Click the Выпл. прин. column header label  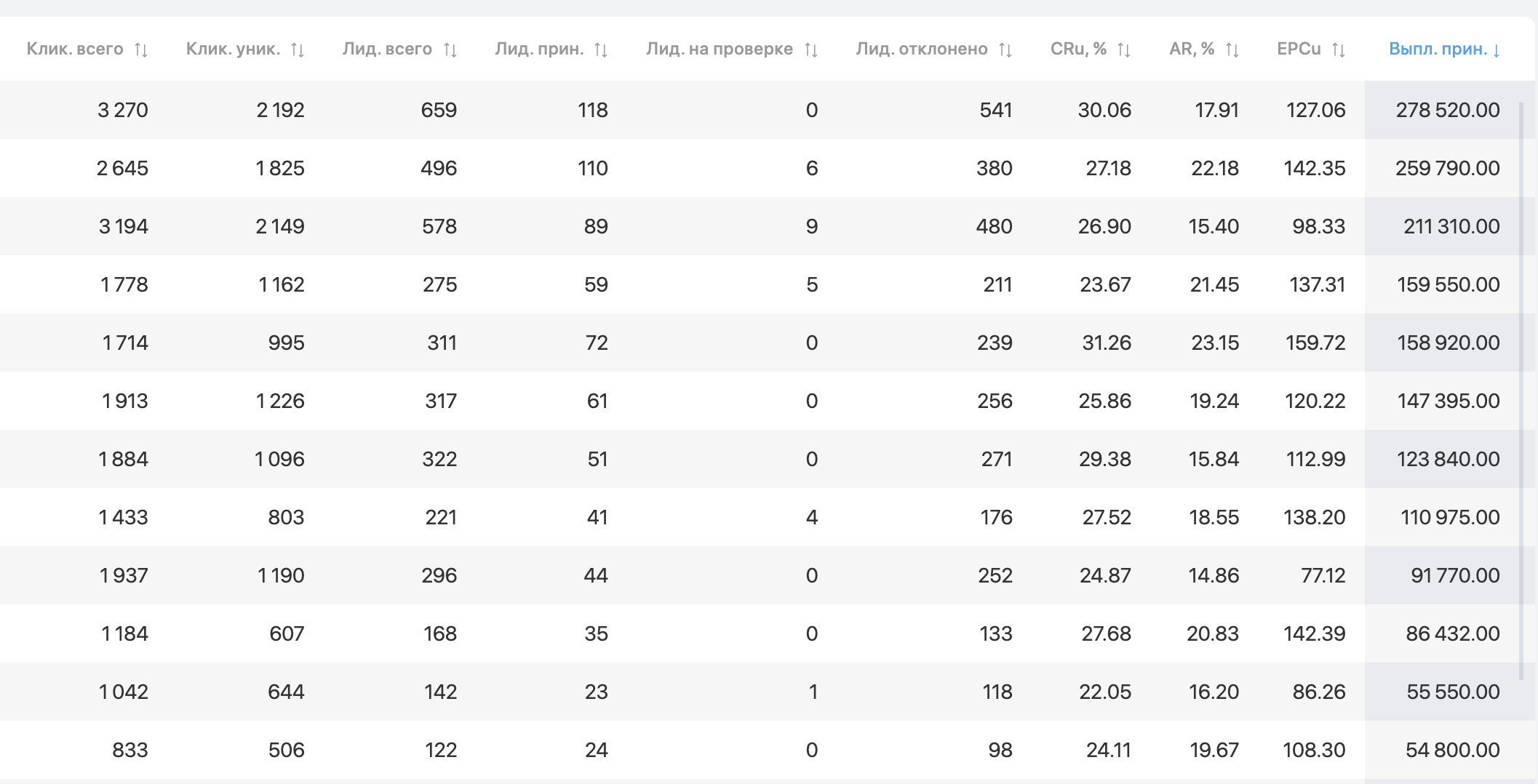(x=1438, y=49)
